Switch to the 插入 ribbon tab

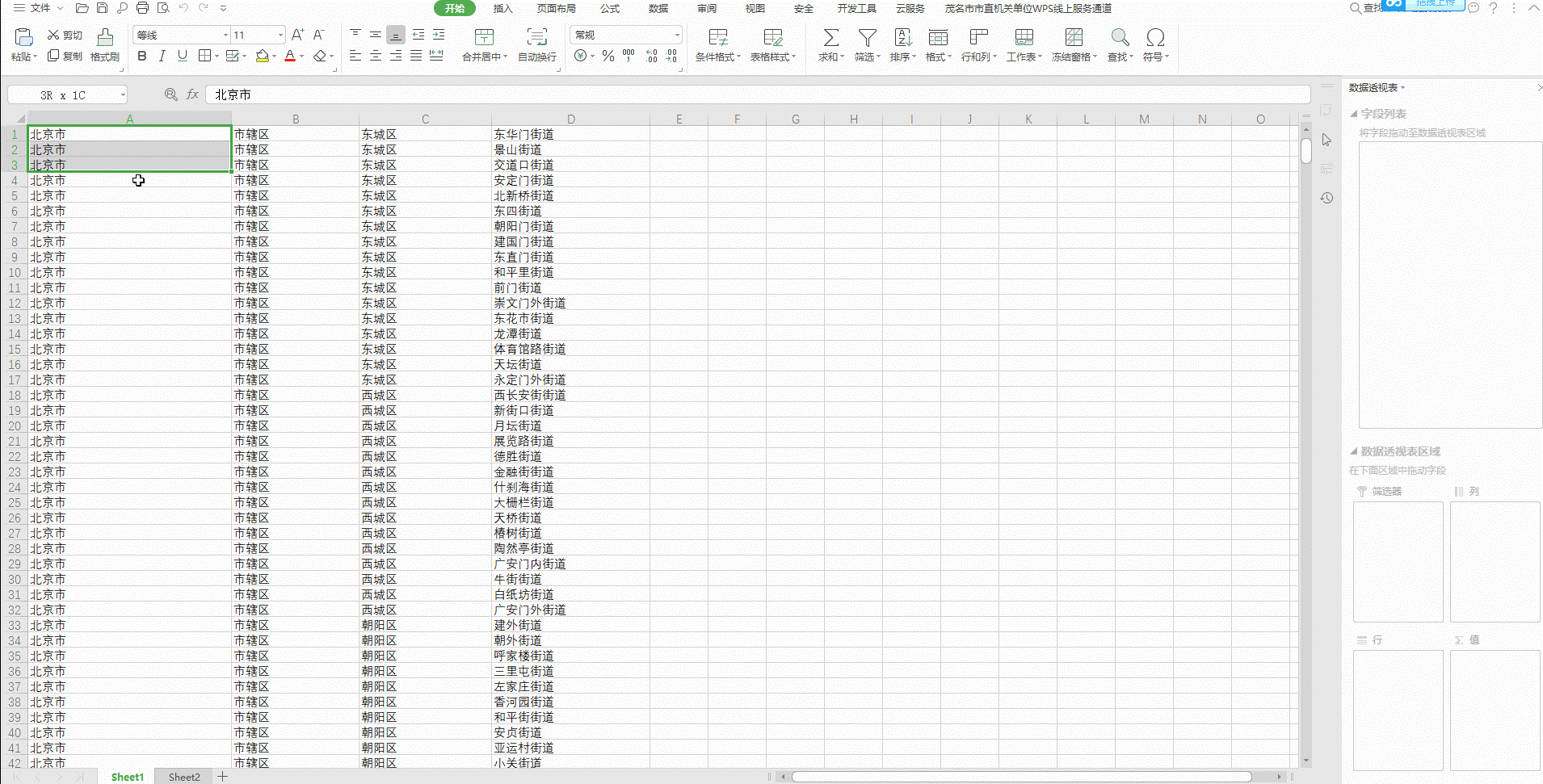[502, 8]
